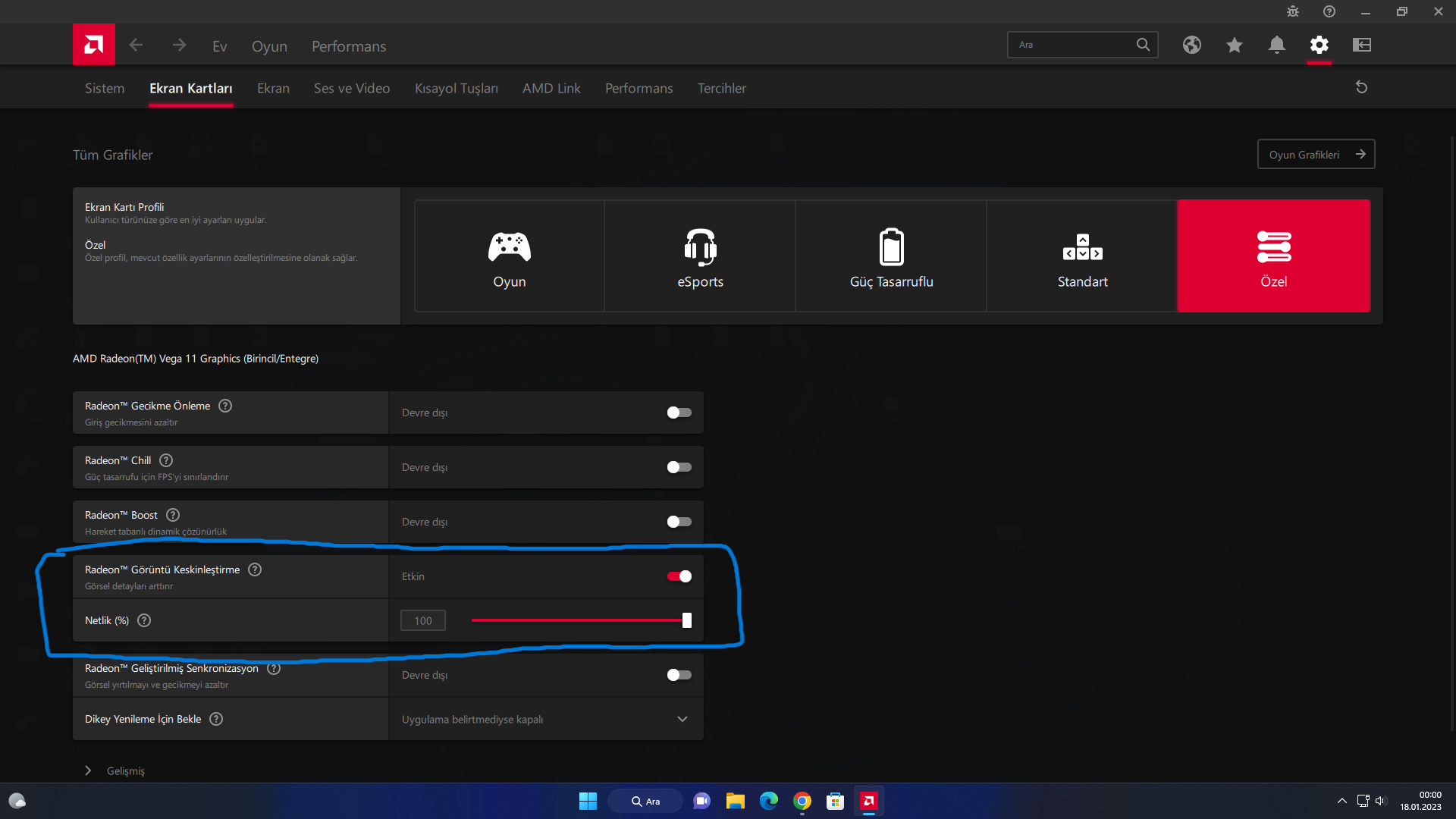Select the Standart profile
Viewport: 1456px width, 819px height.
pos(1083,256)
